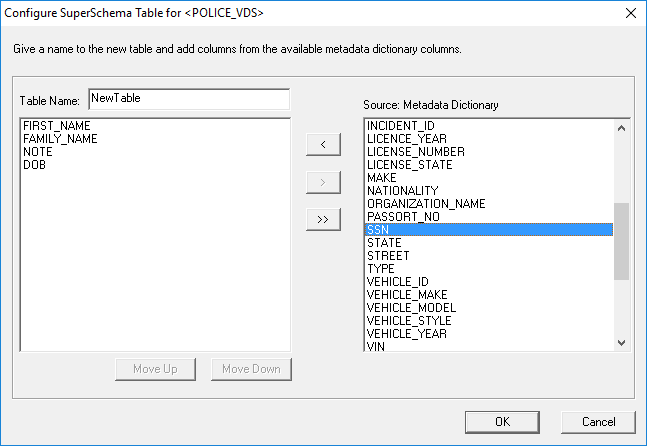Click the scroll up arrow in Metadata Dictionary list
This screenshot has width=647, height=446.
click(x=621, y=128)
